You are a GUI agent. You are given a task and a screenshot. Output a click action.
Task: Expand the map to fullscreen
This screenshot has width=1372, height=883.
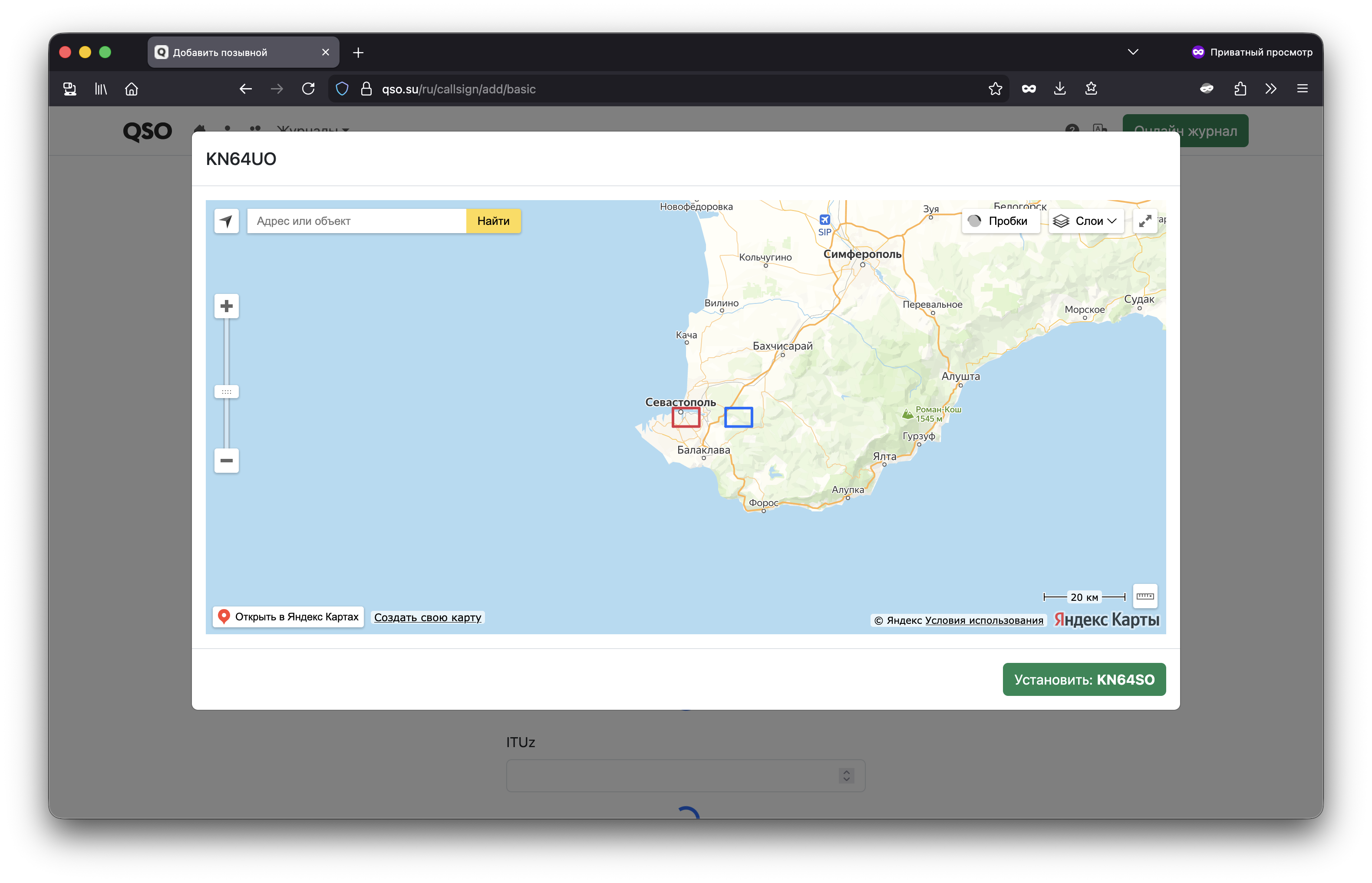1145,221
